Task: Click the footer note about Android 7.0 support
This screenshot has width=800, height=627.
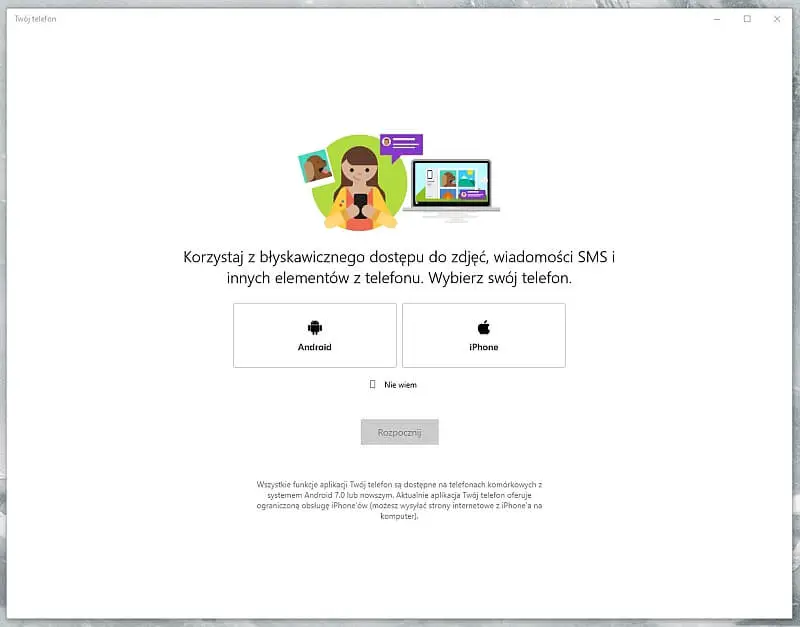Action: [x=399, y=500]
